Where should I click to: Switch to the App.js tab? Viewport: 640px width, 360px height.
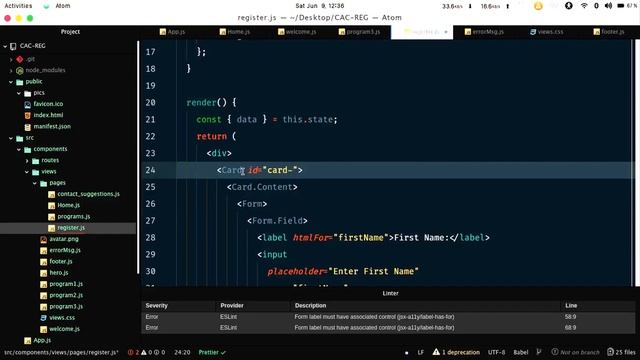click(172, 32)
